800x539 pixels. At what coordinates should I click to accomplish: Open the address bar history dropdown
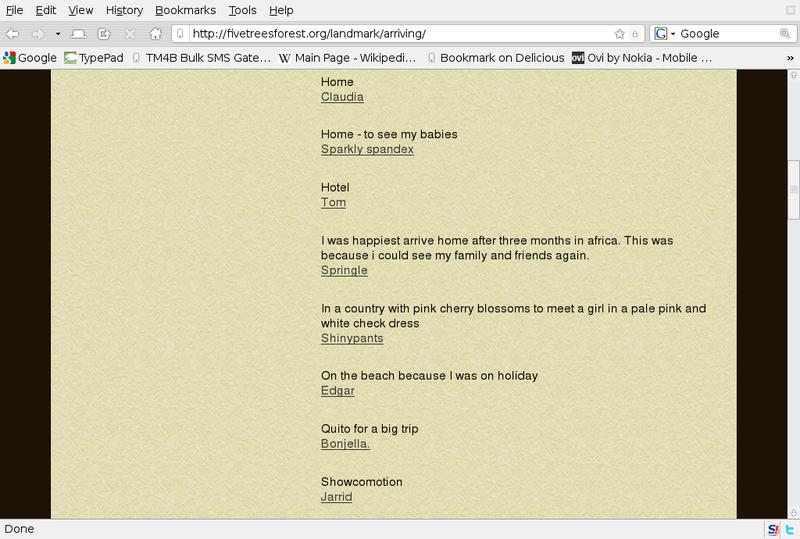(x=635, y=34)
